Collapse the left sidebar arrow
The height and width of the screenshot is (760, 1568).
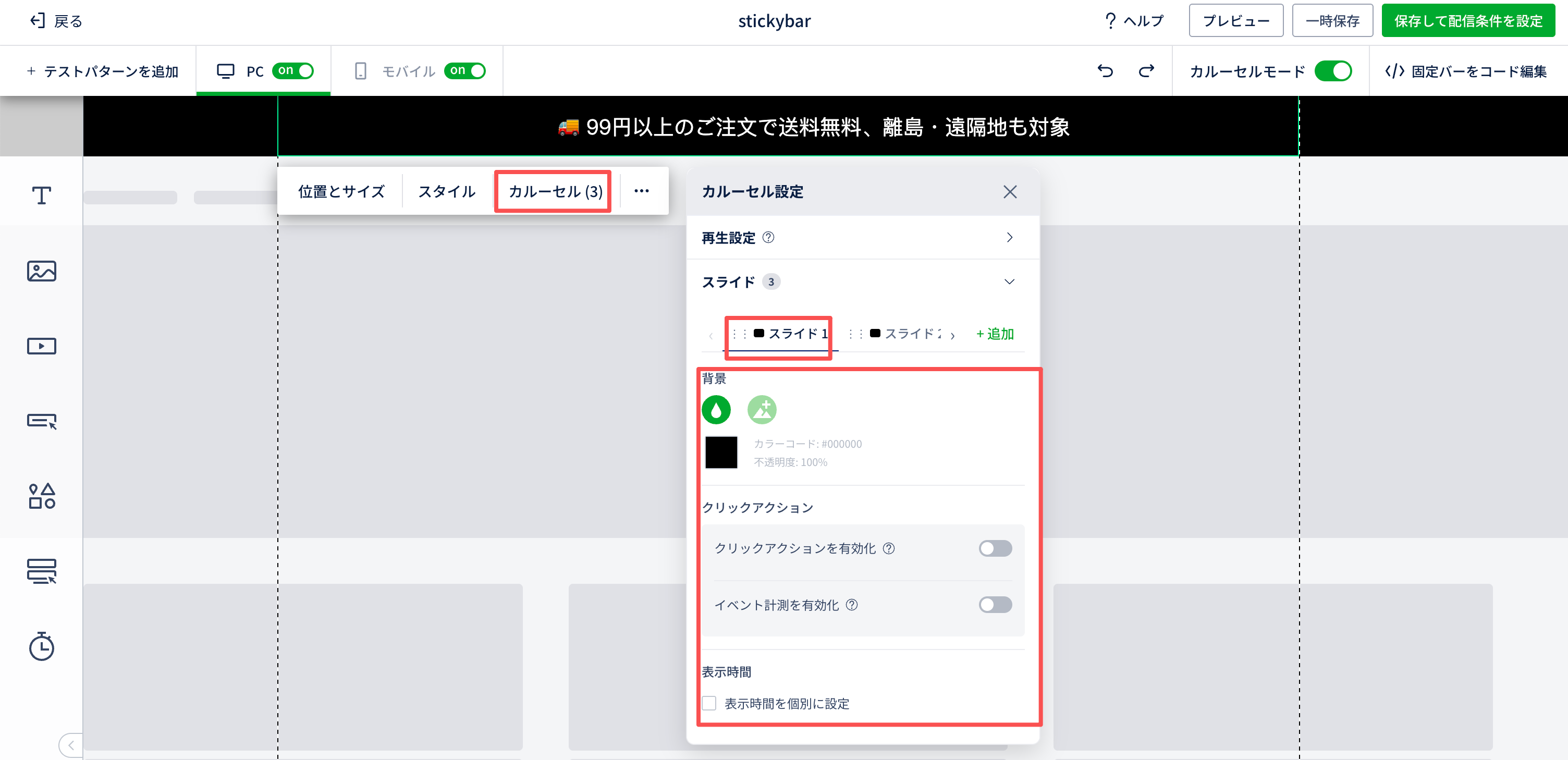(71, 745)
